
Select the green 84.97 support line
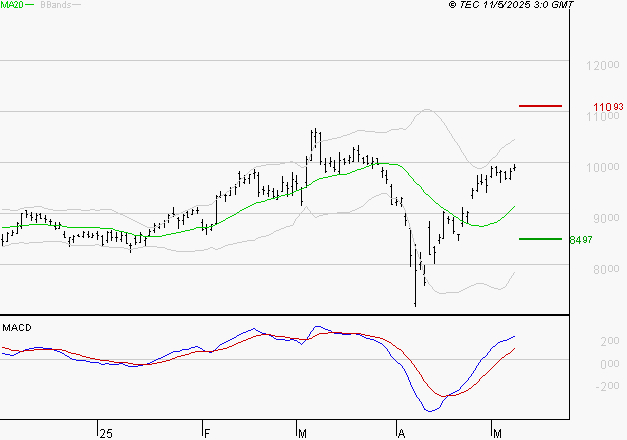[540, 239]
